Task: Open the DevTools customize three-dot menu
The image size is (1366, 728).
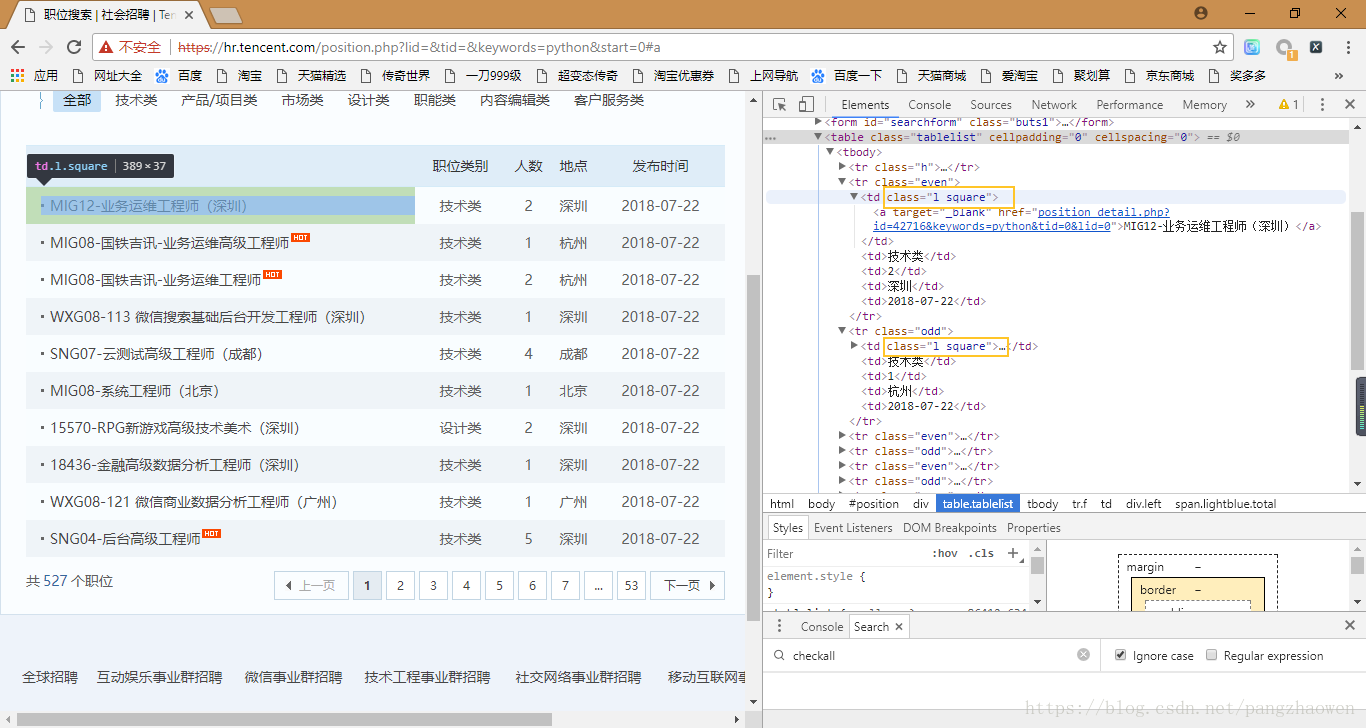Action: click(1322, 104)
